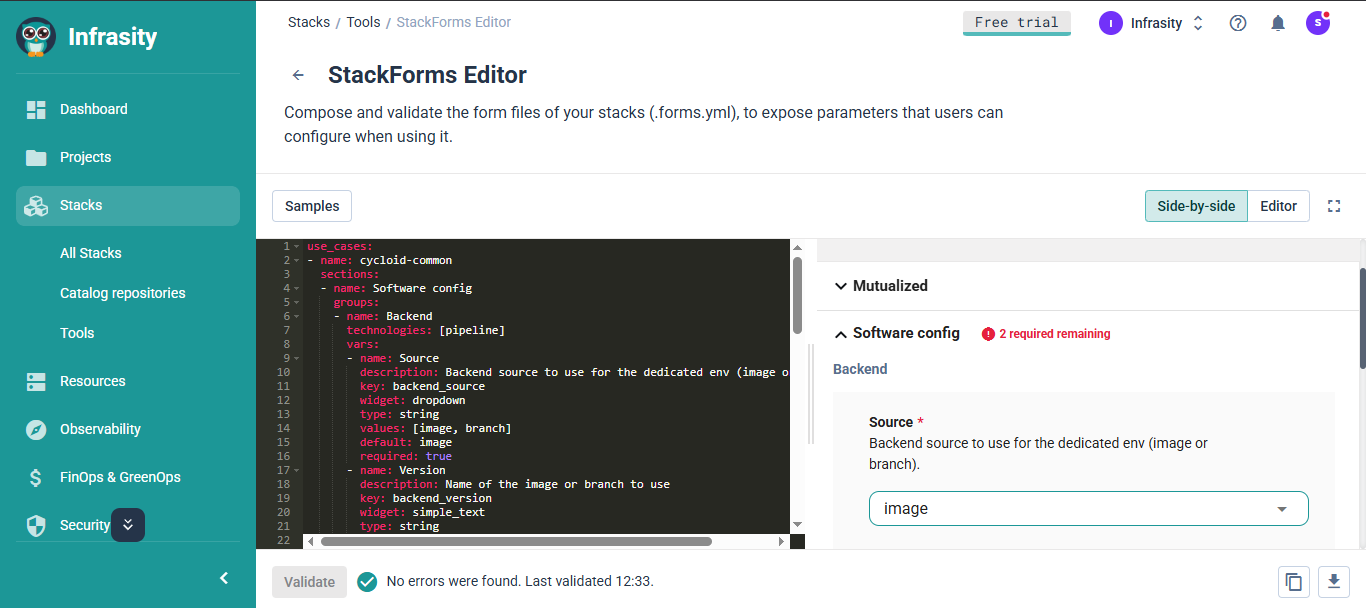Switch to Side-by-side view
1366x608 pixels.
point(1196,206)
